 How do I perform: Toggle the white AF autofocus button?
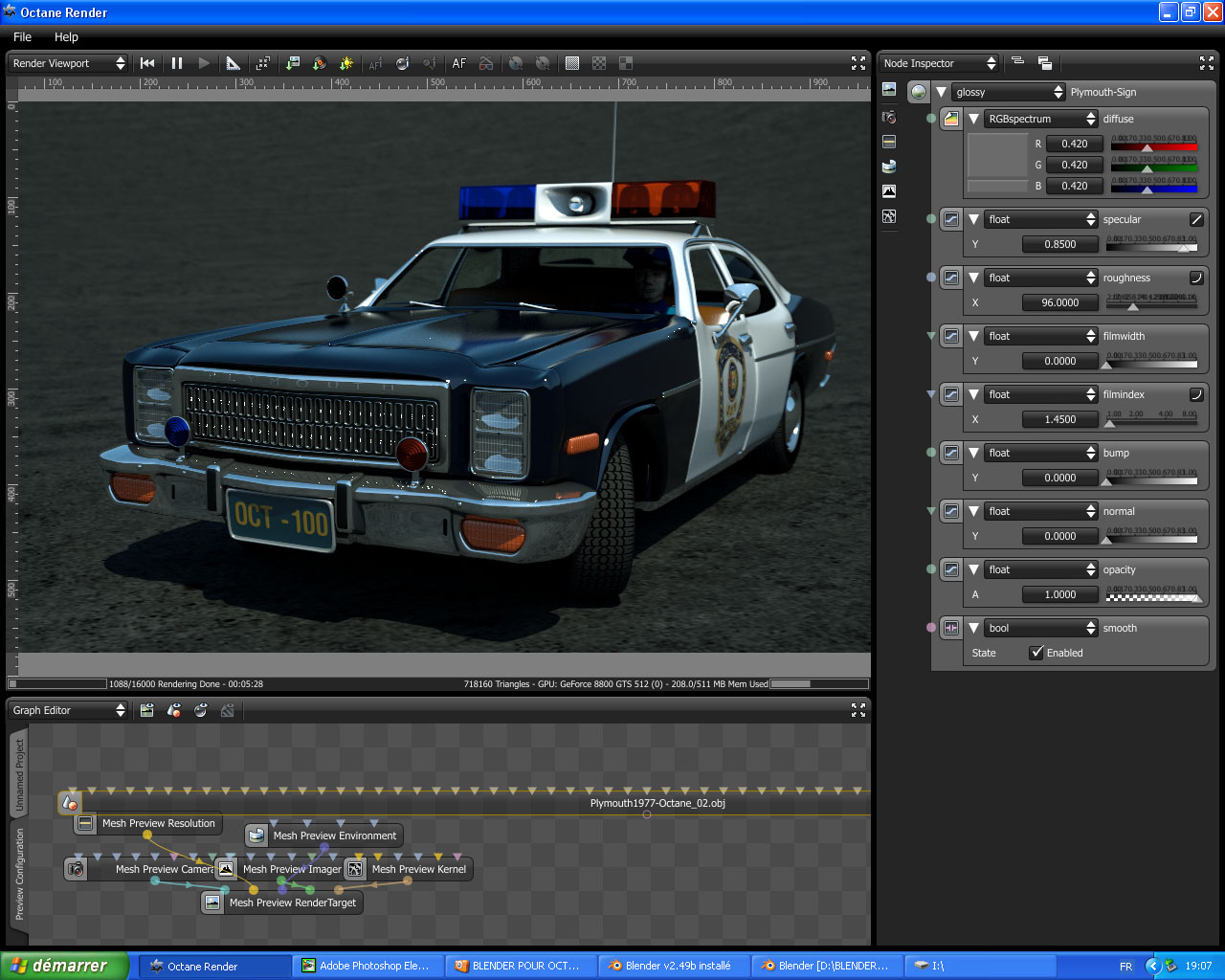(x=459, y=63)
